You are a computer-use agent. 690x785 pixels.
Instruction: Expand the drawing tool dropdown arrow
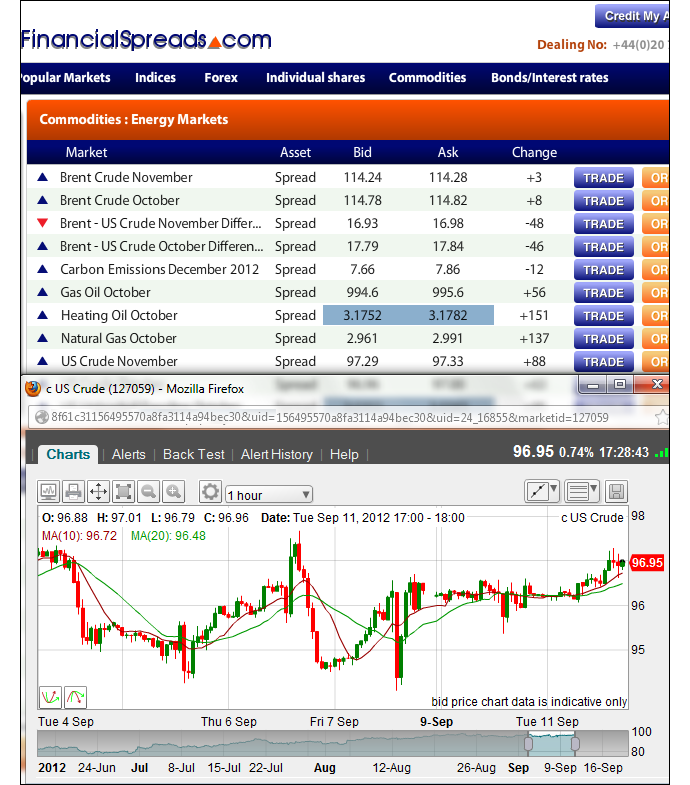click(554, 488)
